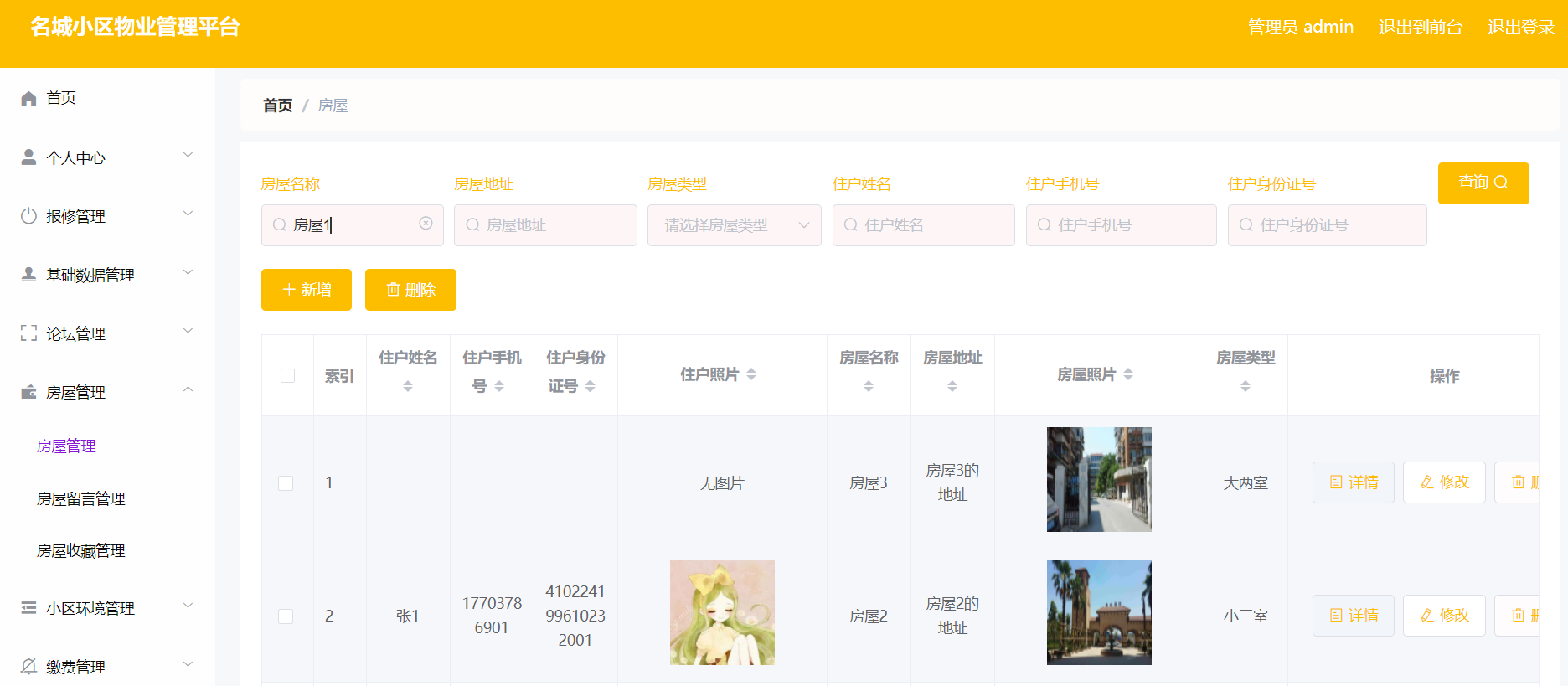Focus the 住户姓名 input field

tap(924, 225)
